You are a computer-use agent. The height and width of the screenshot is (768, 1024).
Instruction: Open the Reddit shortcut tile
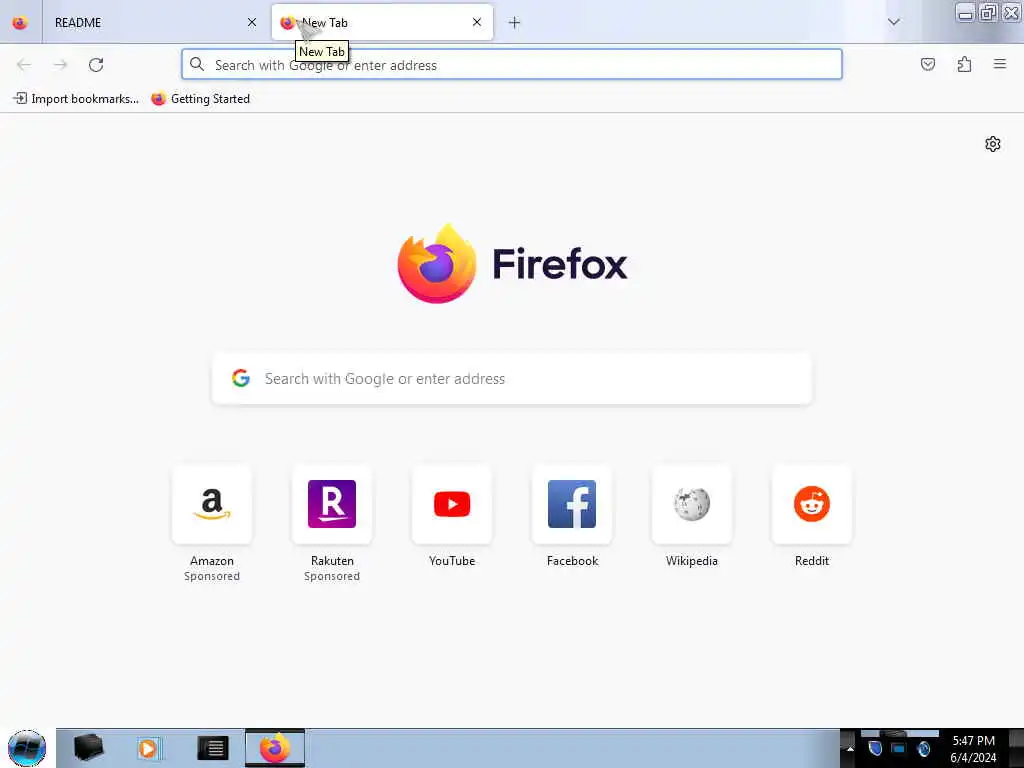(812, 504)
